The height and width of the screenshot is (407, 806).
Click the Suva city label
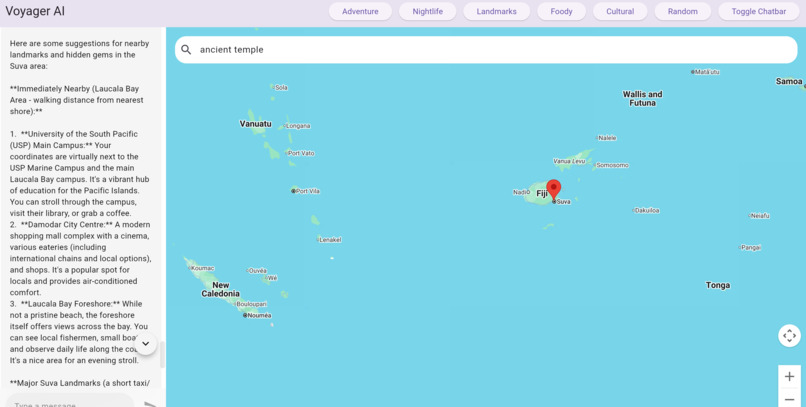point(562,202)
